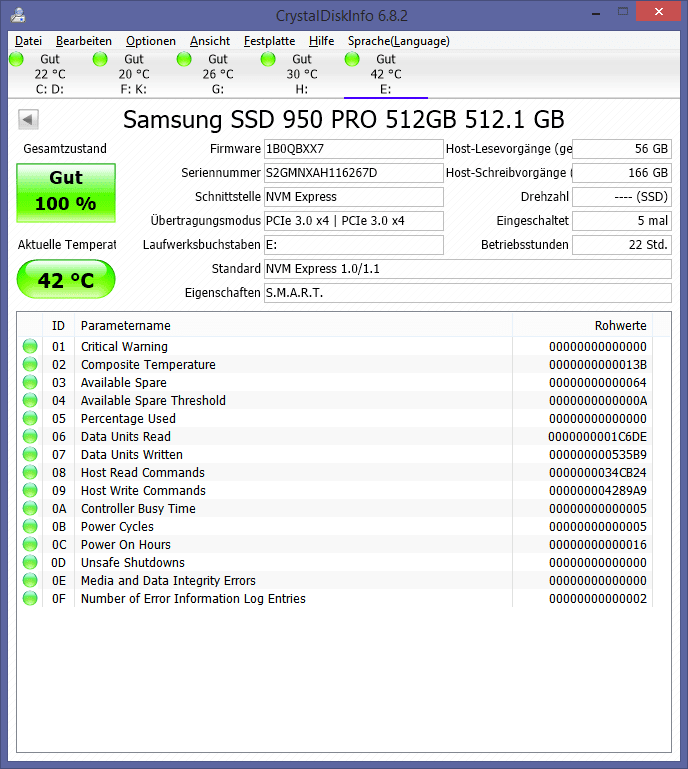Click status dot of Composite Temperature row

(30, 364)
